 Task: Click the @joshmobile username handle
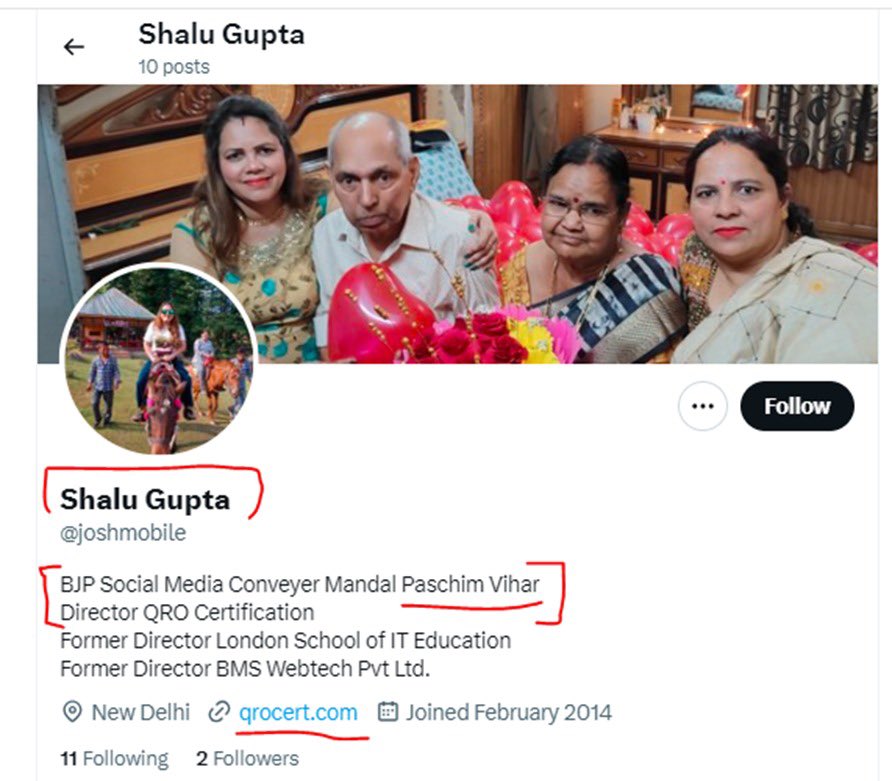(123, 533)
